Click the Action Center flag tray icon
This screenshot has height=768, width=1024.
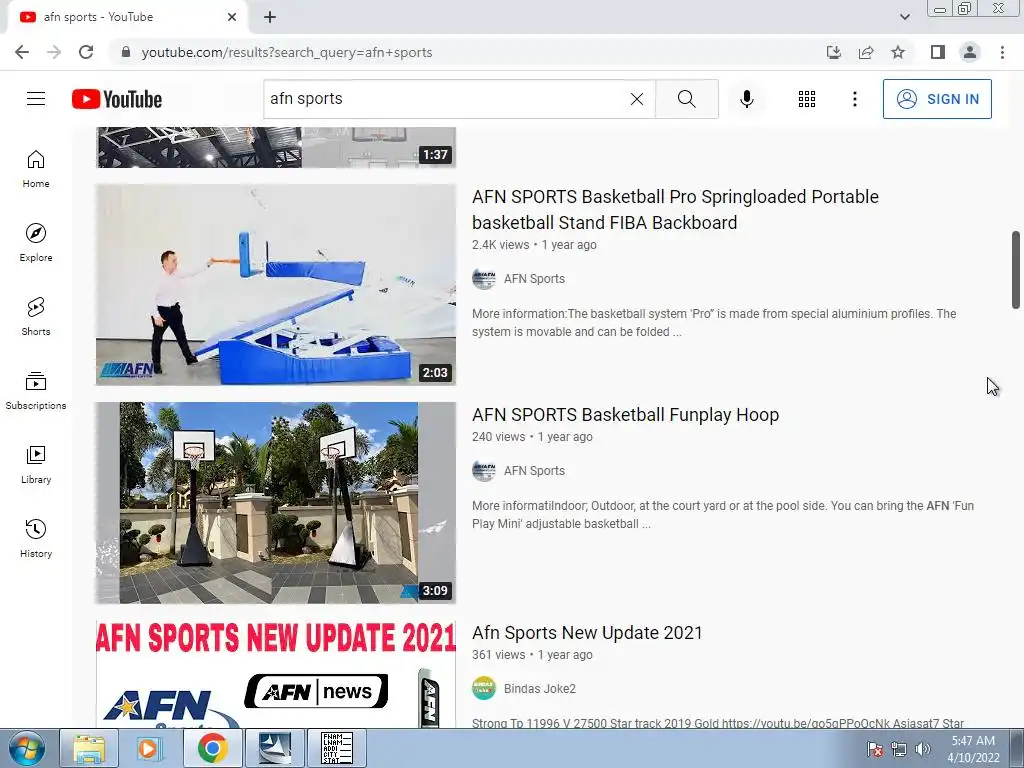[x=875, y=749]
